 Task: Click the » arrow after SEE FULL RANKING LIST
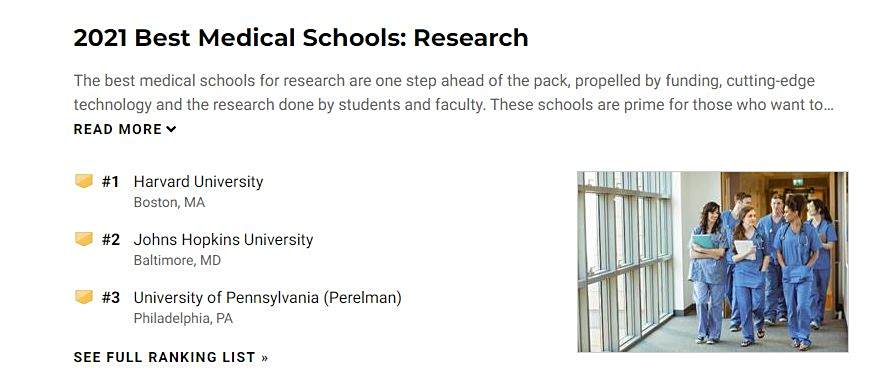tap(265, 358)
